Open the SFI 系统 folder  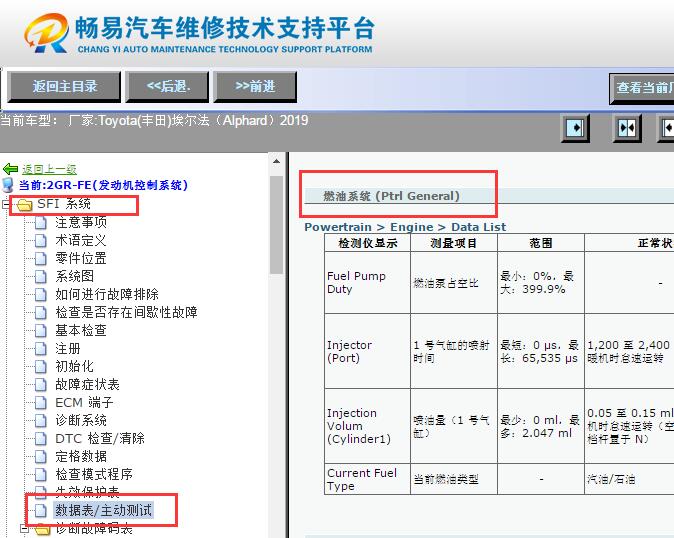click(x=64, y=204)
